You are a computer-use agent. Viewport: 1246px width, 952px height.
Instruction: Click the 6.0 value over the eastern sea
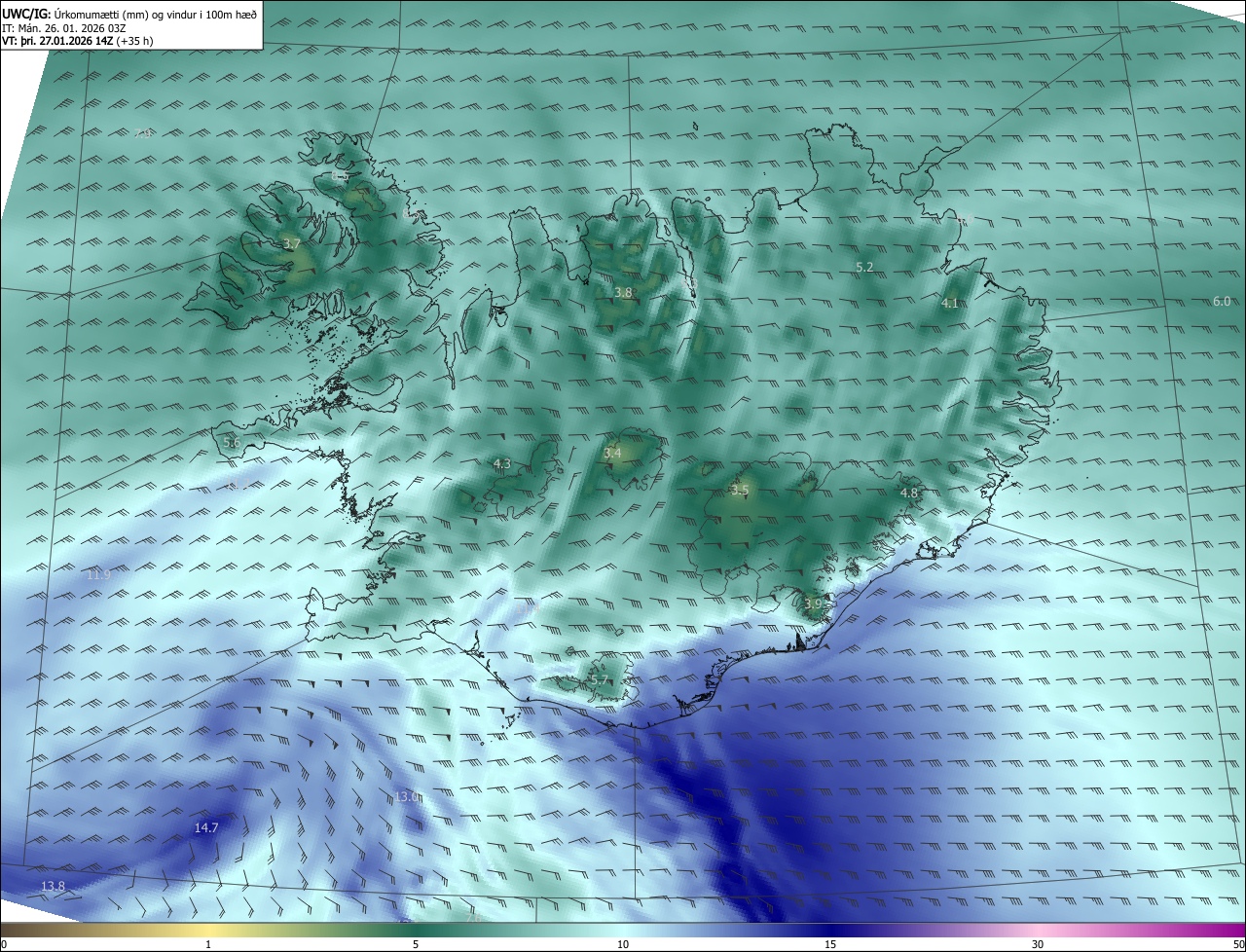[1222, 302]
